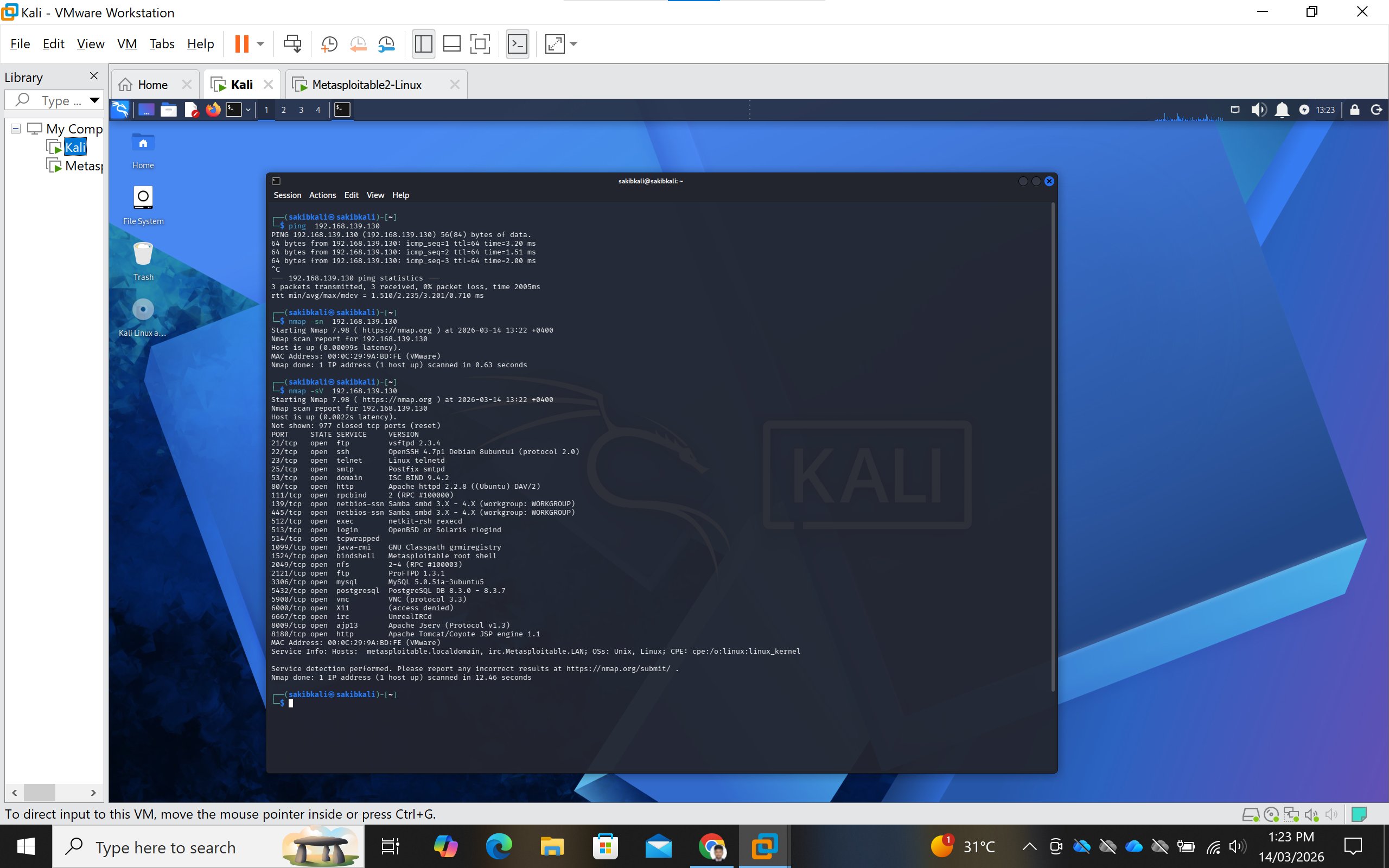Open the library search type dropdown

[95, 100]
